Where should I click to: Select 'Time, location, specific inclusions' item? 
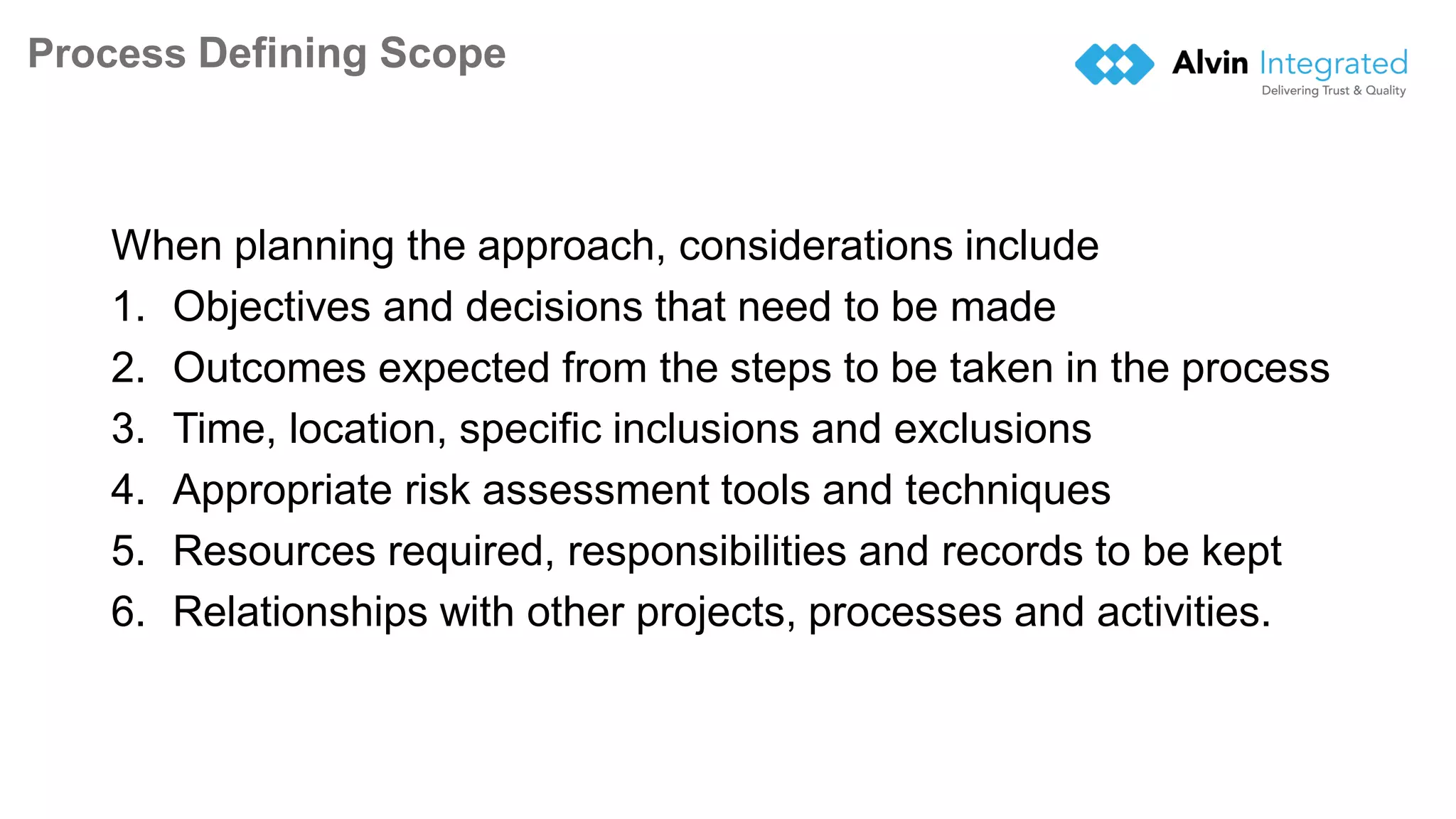pos(632,429)
